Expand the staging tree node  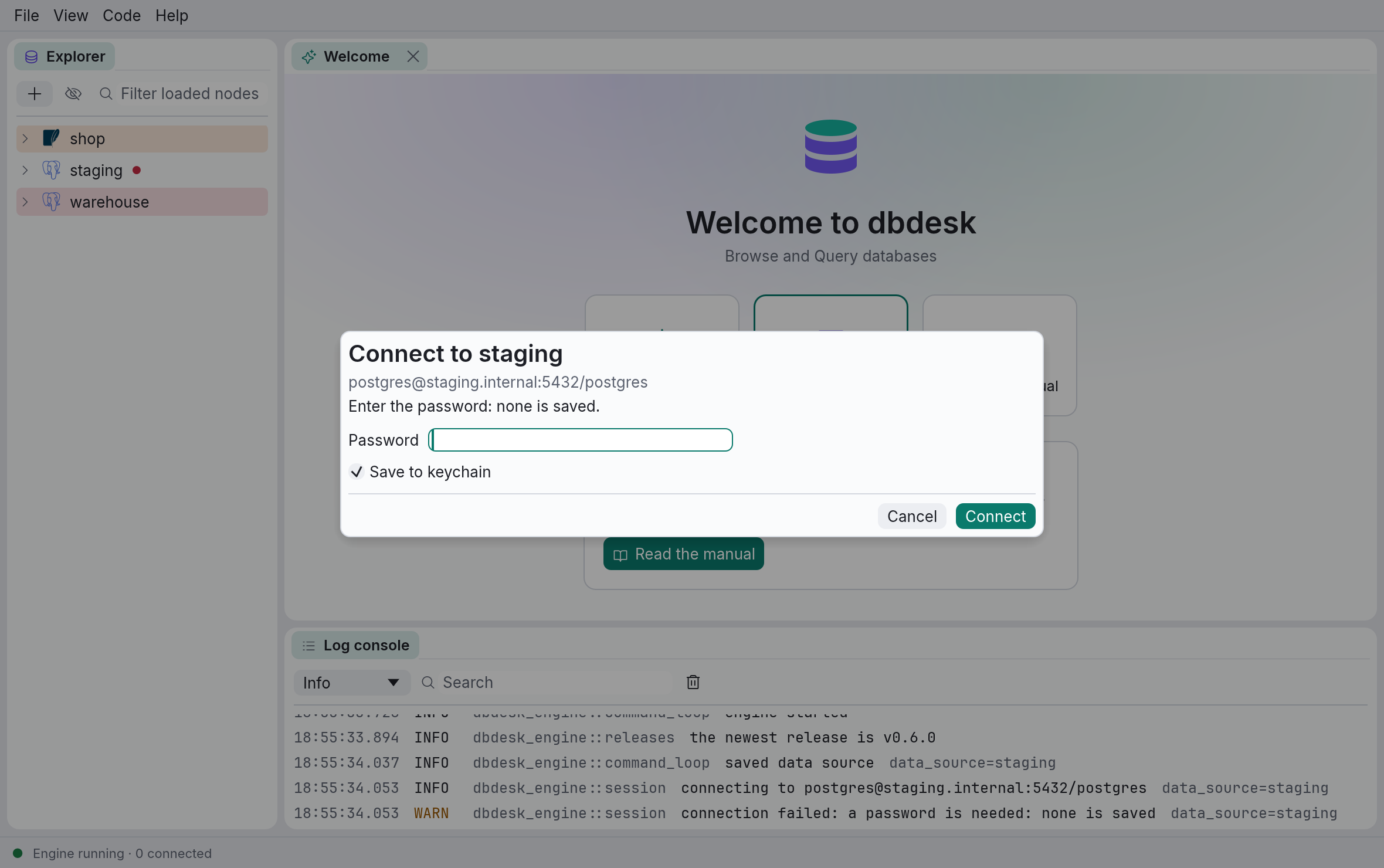(x=25, y=170)
